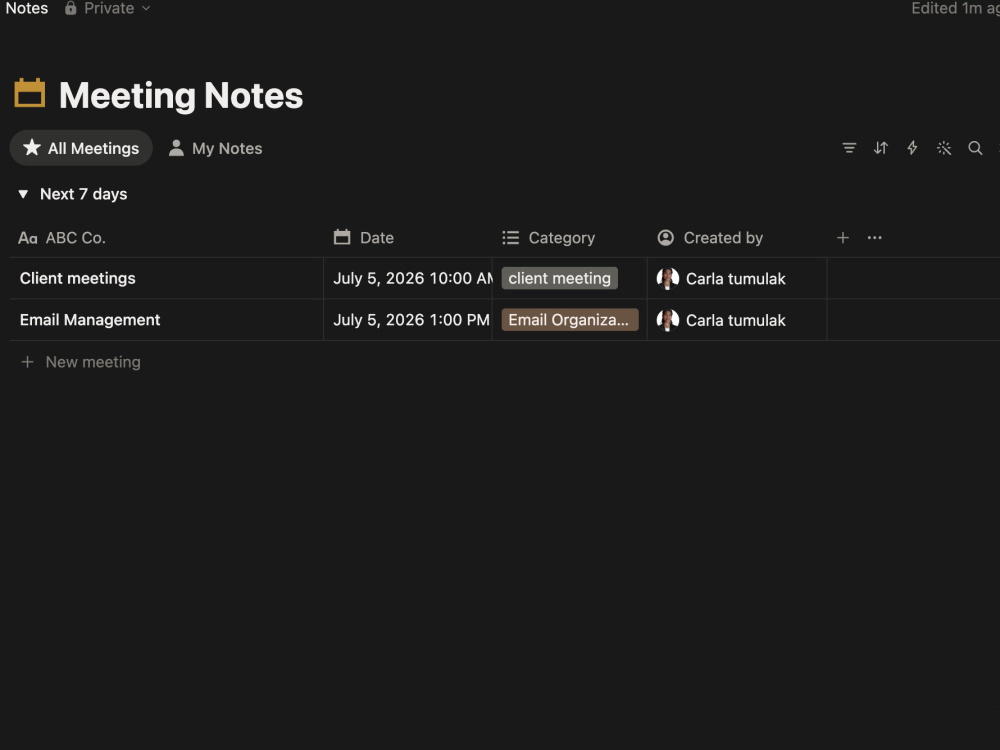
Task: Open the Notes breadcrumb
Action: click(27, 8)
